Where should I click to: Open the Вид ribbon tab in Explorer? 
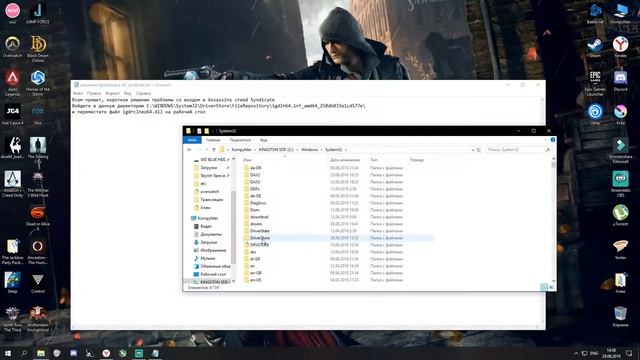click(264, 140)
